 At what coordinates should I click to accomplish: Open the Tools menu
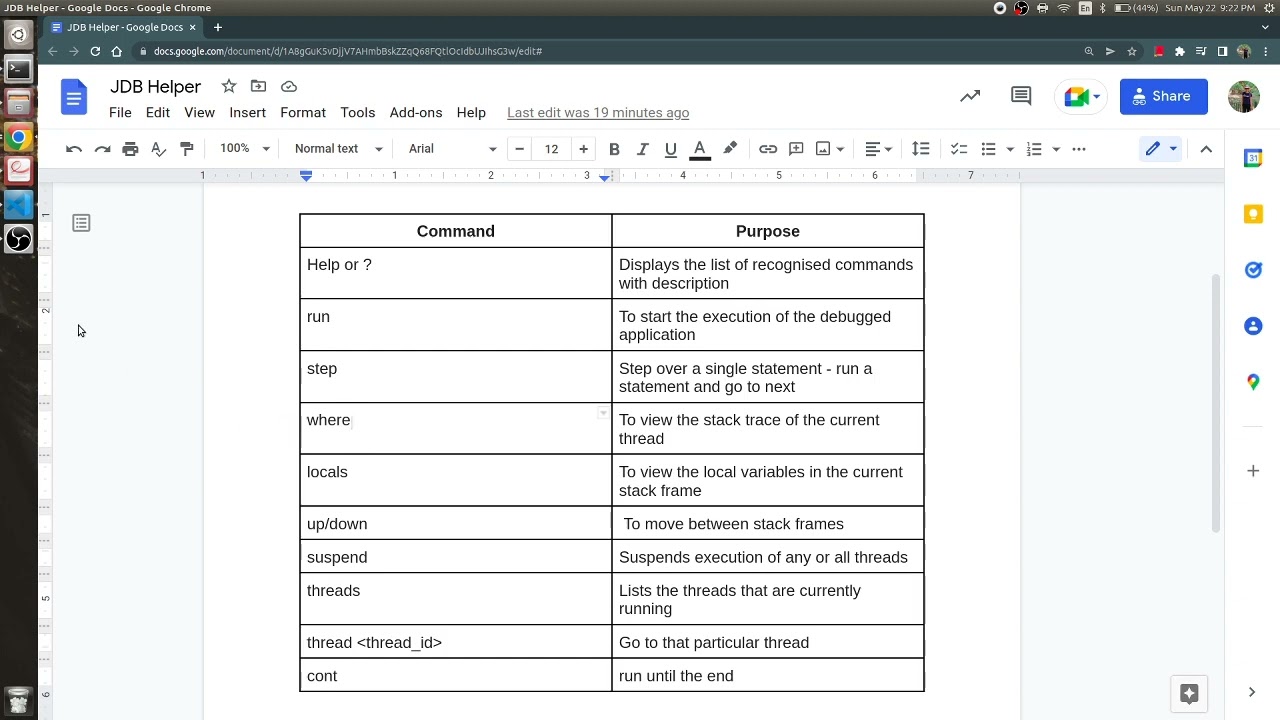pos(357,113)
